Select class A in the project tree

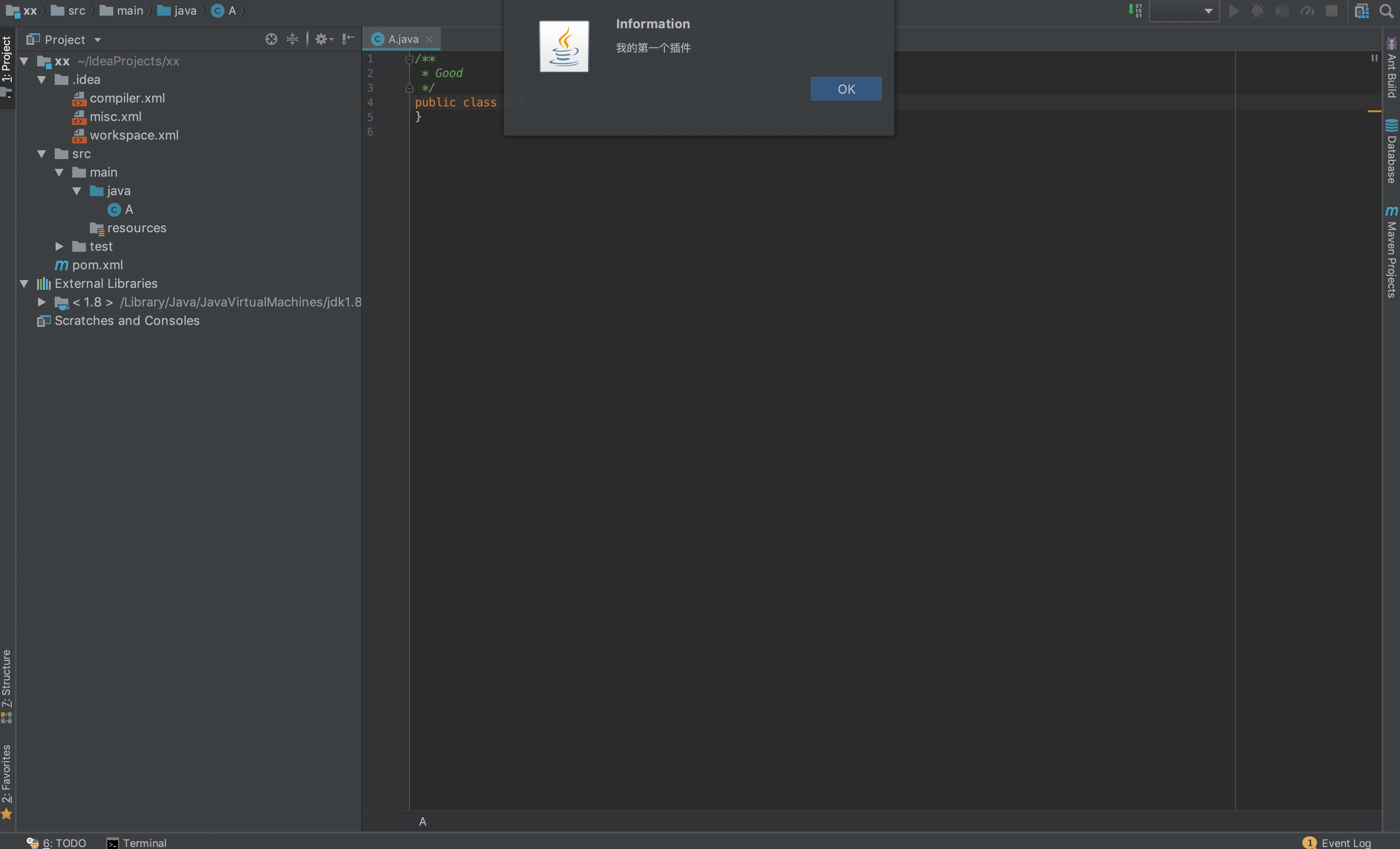(128, 209)
